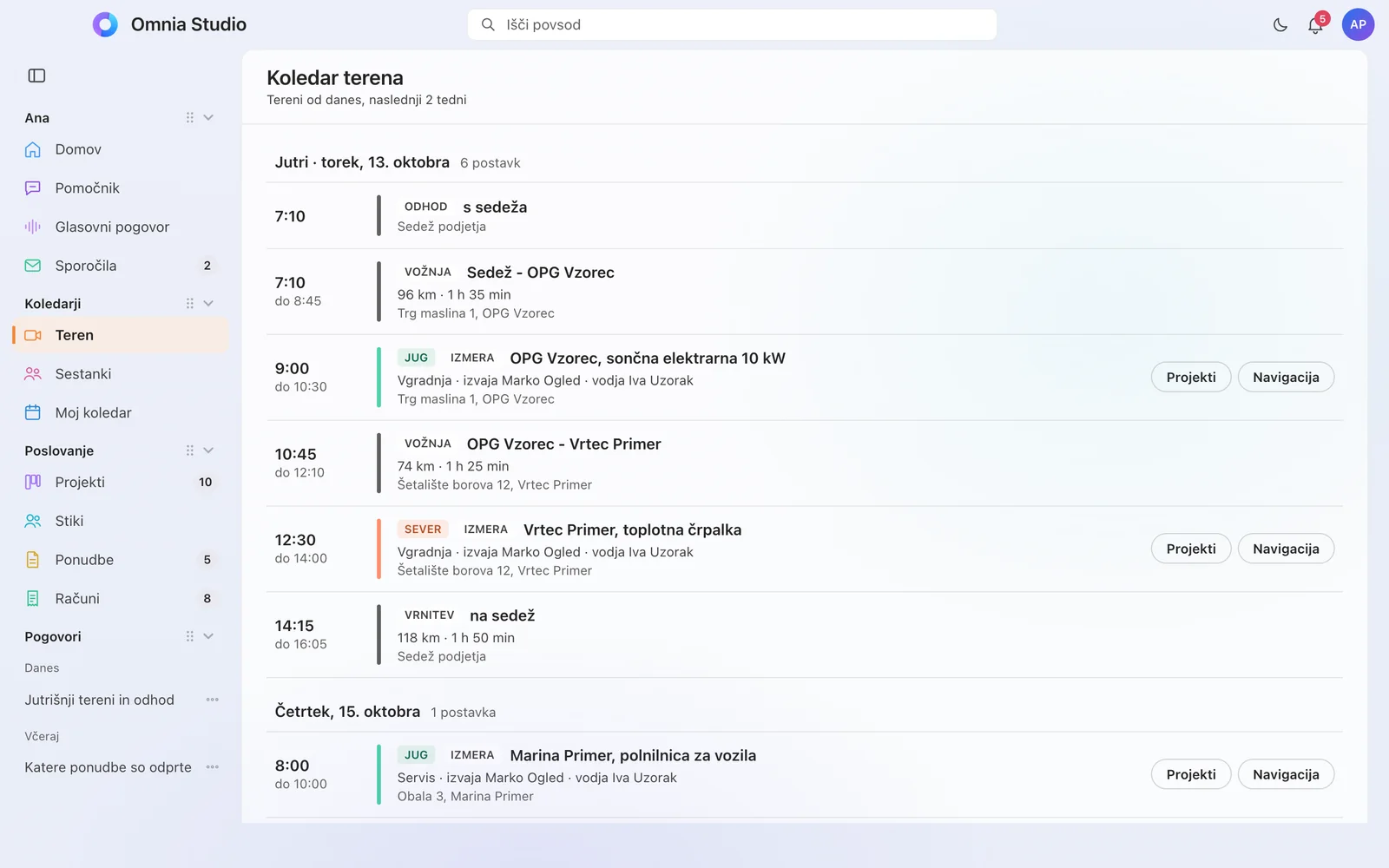The image size is (1389, 868).
Task: Start Navigacija for OPG Vzorec sončna elektrarna
Action: click(x=1286, y=378)
